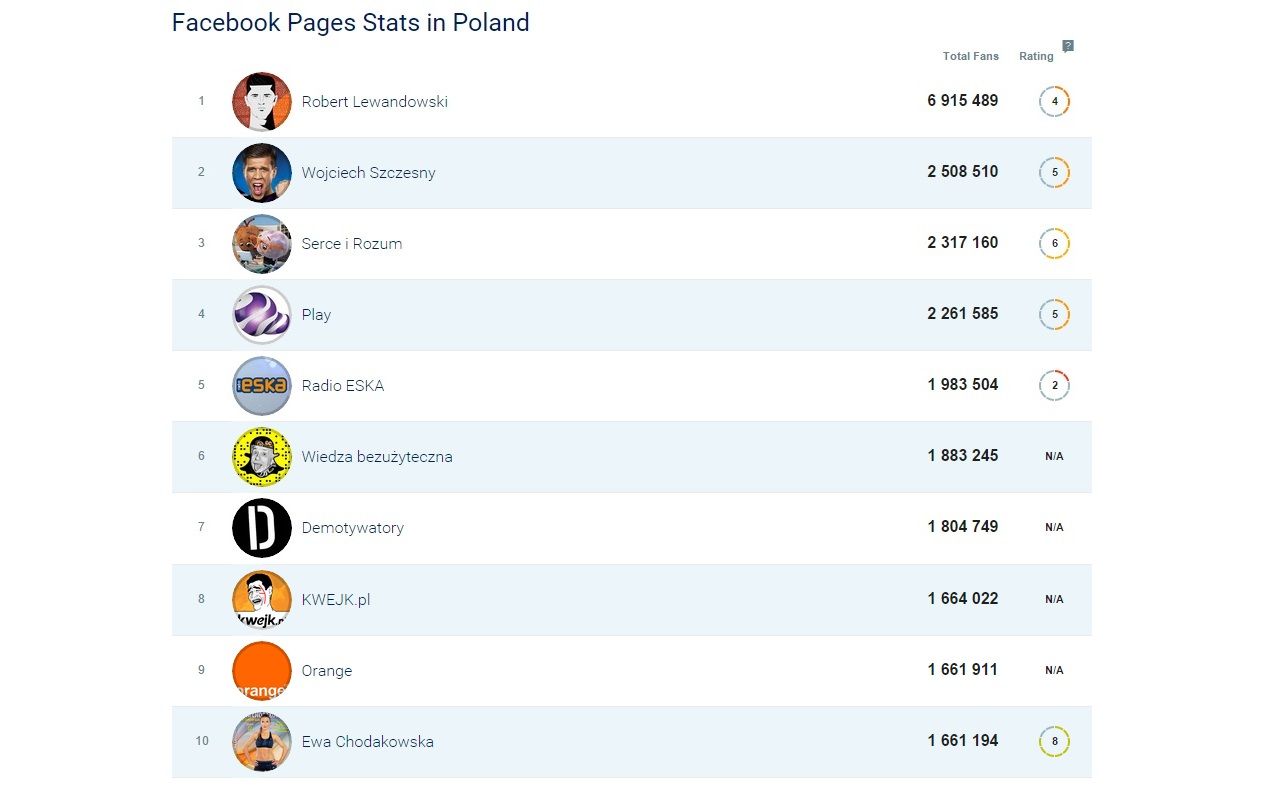Sort the list by Total Fans header

tap(970, 56)
